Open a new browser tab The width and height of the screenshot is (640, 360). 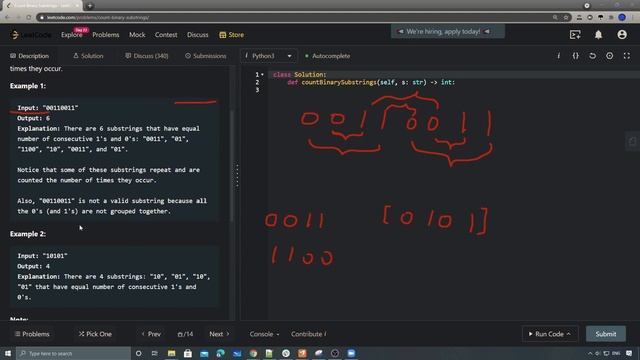pyautogui.click(x=90, y=6)
